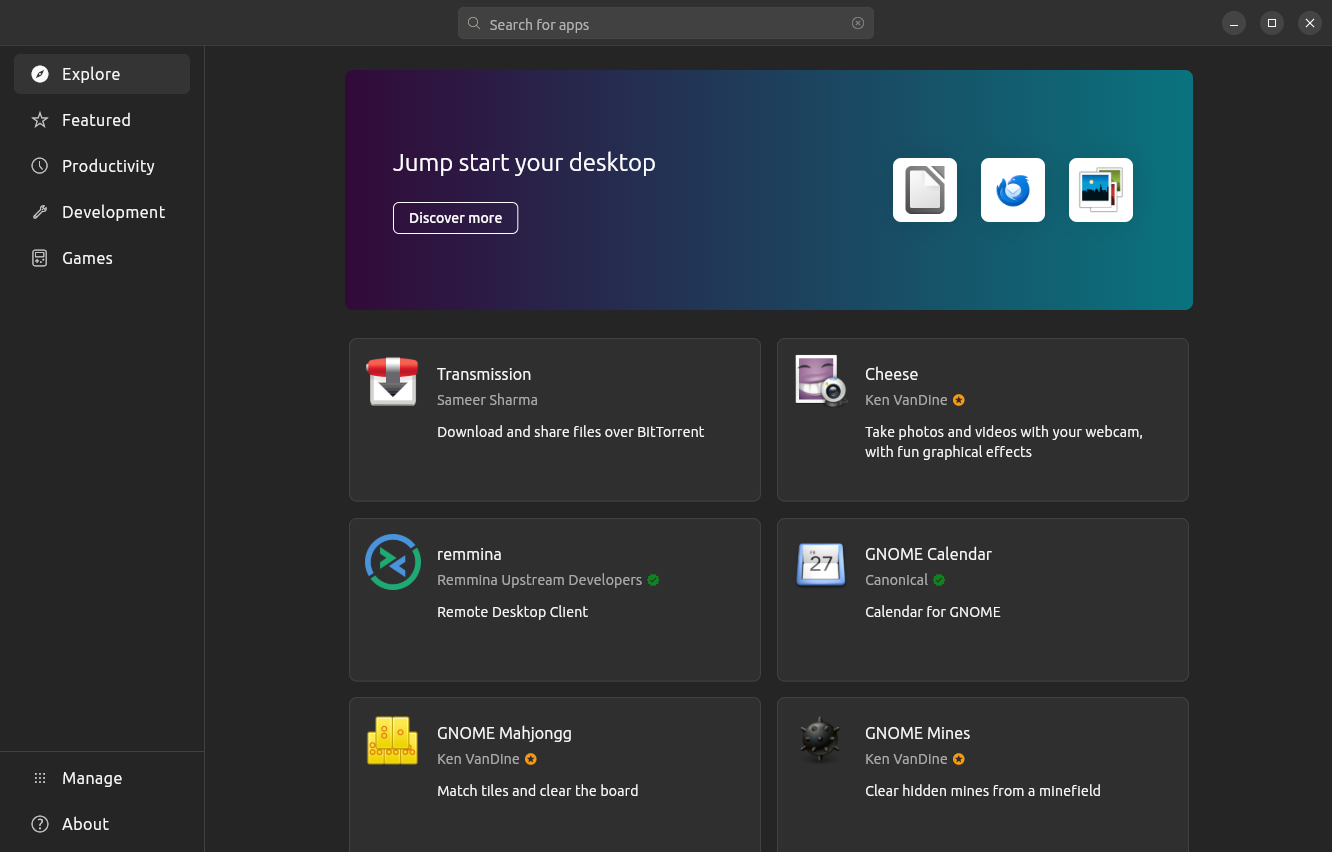Select the remmina remote desktop icon
This screenshot has height=852, width=1332.
(x=392, y=561)
